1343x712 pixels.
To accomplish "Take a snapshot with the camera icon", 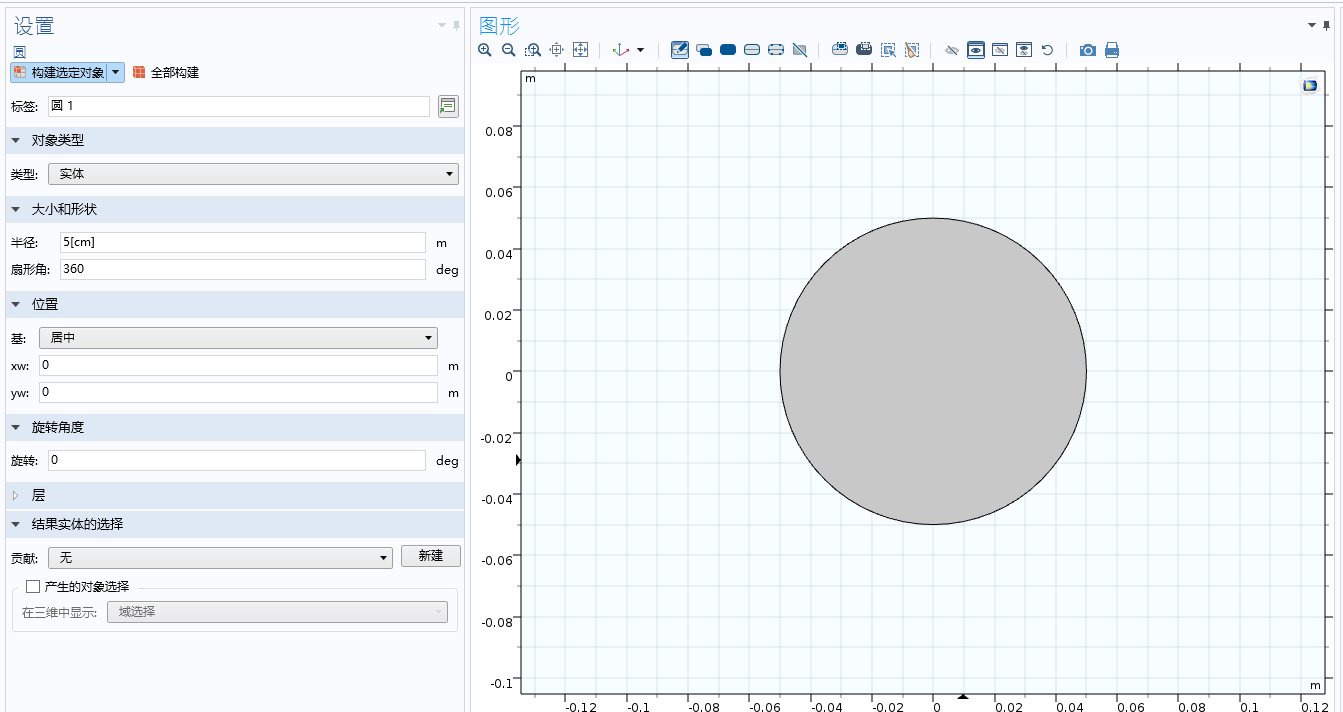I will tap(1088, 50).
